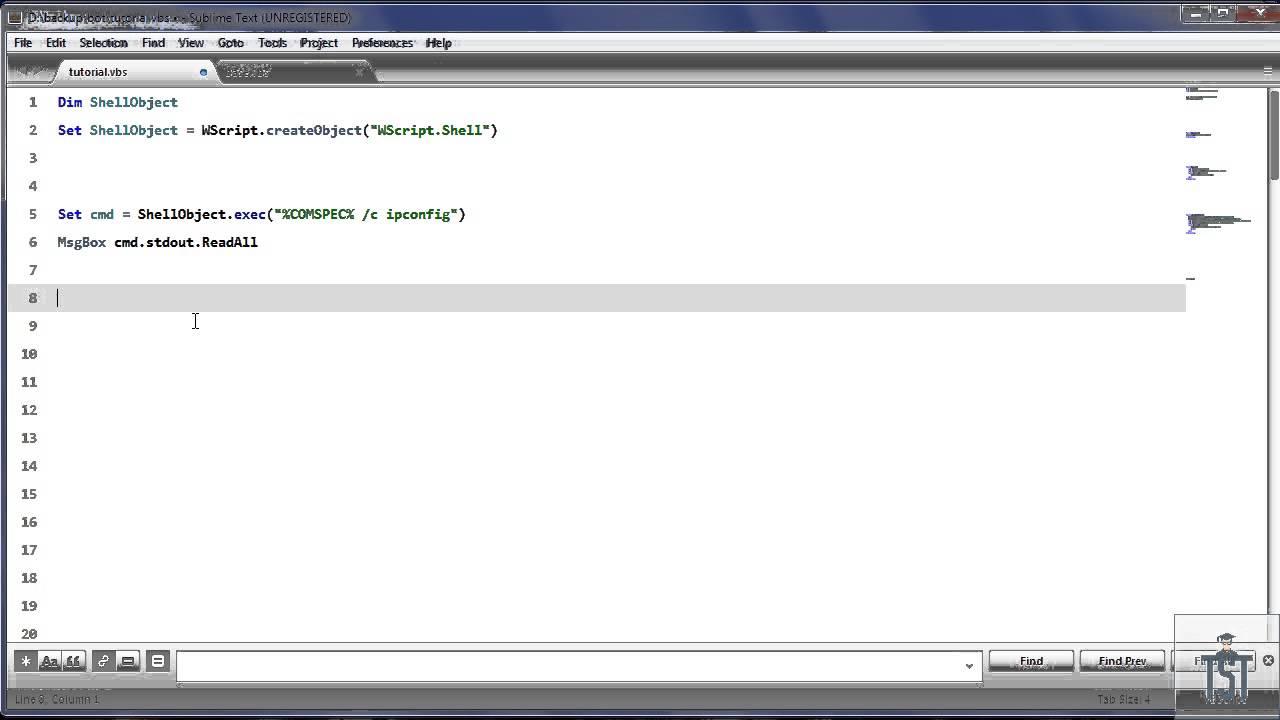Click the find text input field
This screenshot has width=1280, height=720.
click(x=580, y=665)
